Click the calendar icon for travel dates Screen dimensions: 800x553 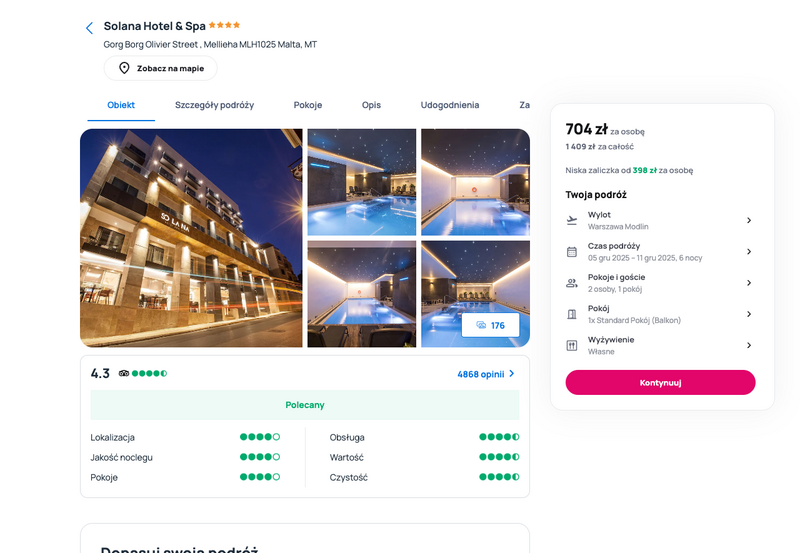pyautogui.click(x=572, y=252)
